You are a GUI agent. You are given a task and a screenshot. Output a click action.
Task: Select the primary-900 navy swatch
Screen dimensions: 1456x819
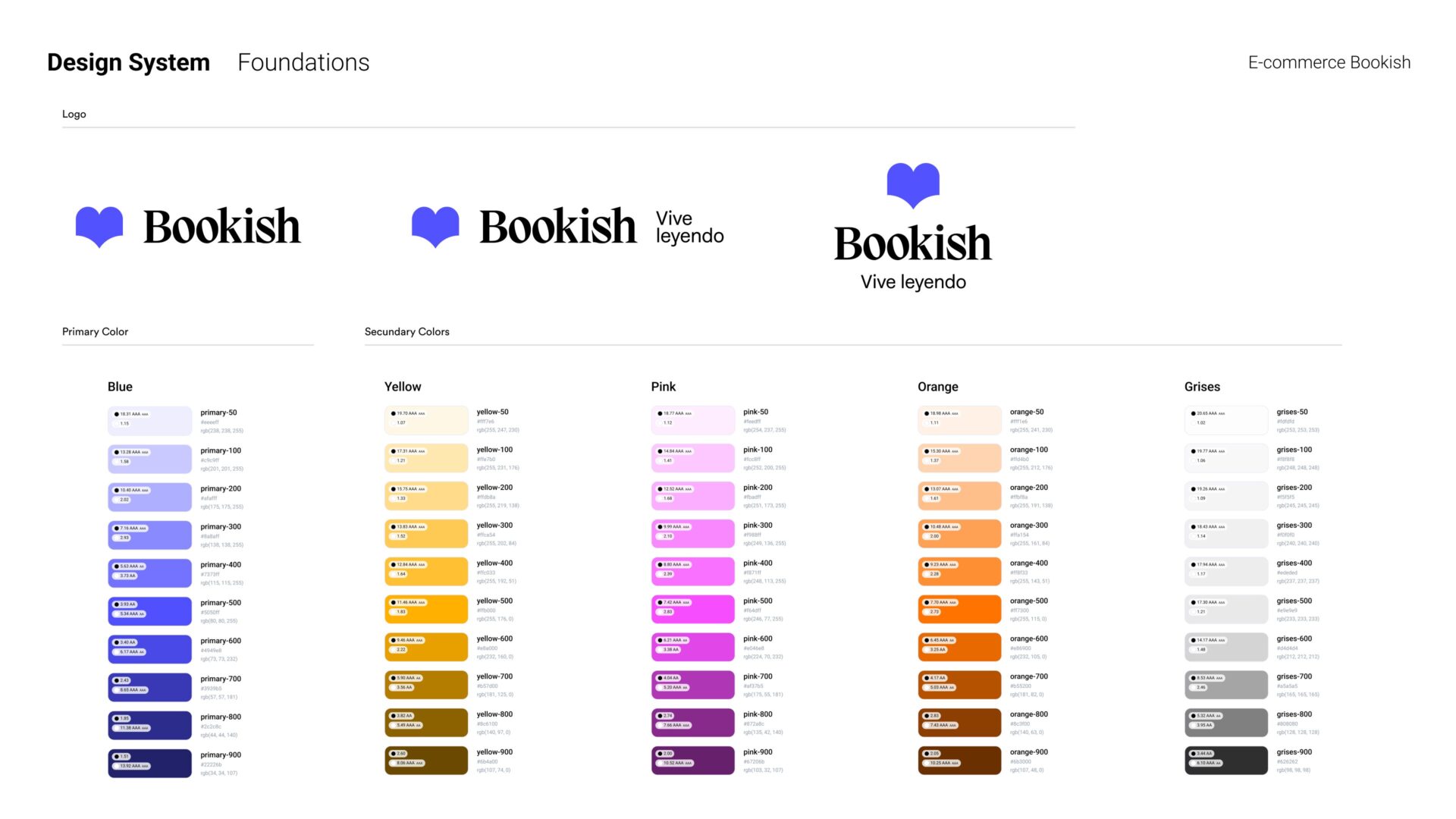[x=149, y=763]
